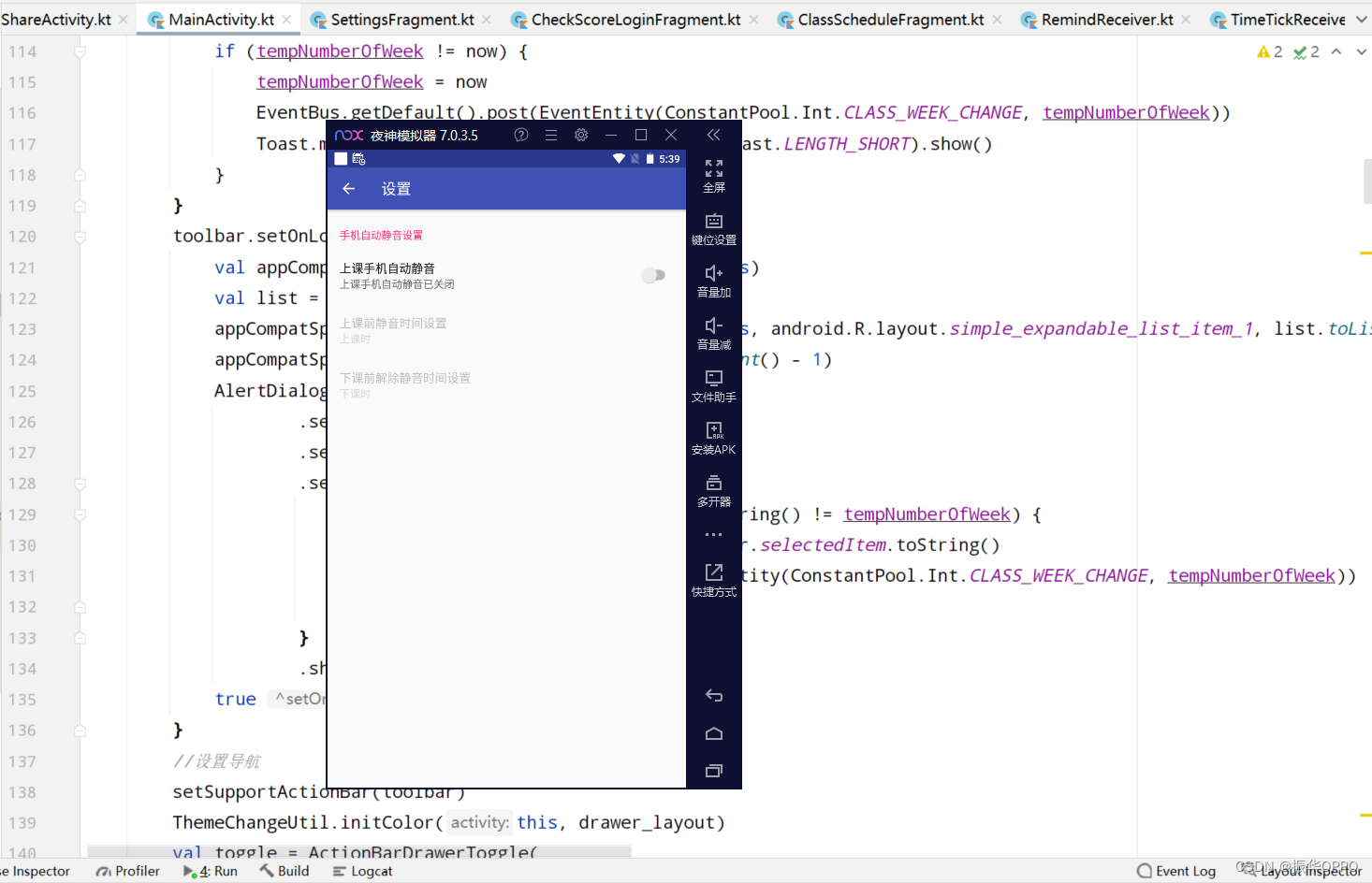
Task: Click ThemeChangeUtil on line 139
Action: [251, 823]
